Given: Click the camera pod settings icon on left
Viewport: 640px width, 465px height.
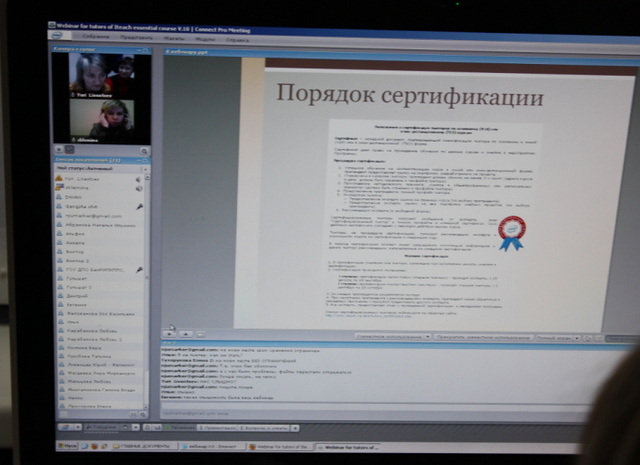Looking at the screenshot, I should point(59,150).
